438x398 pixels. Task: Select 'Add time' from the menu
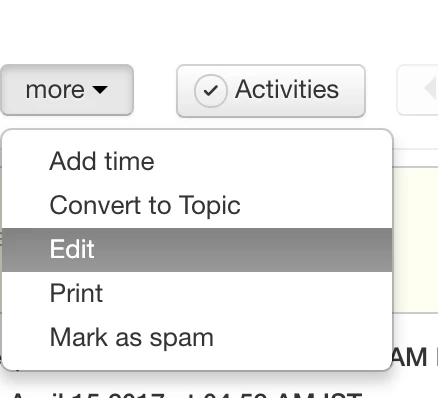[197, 161]
